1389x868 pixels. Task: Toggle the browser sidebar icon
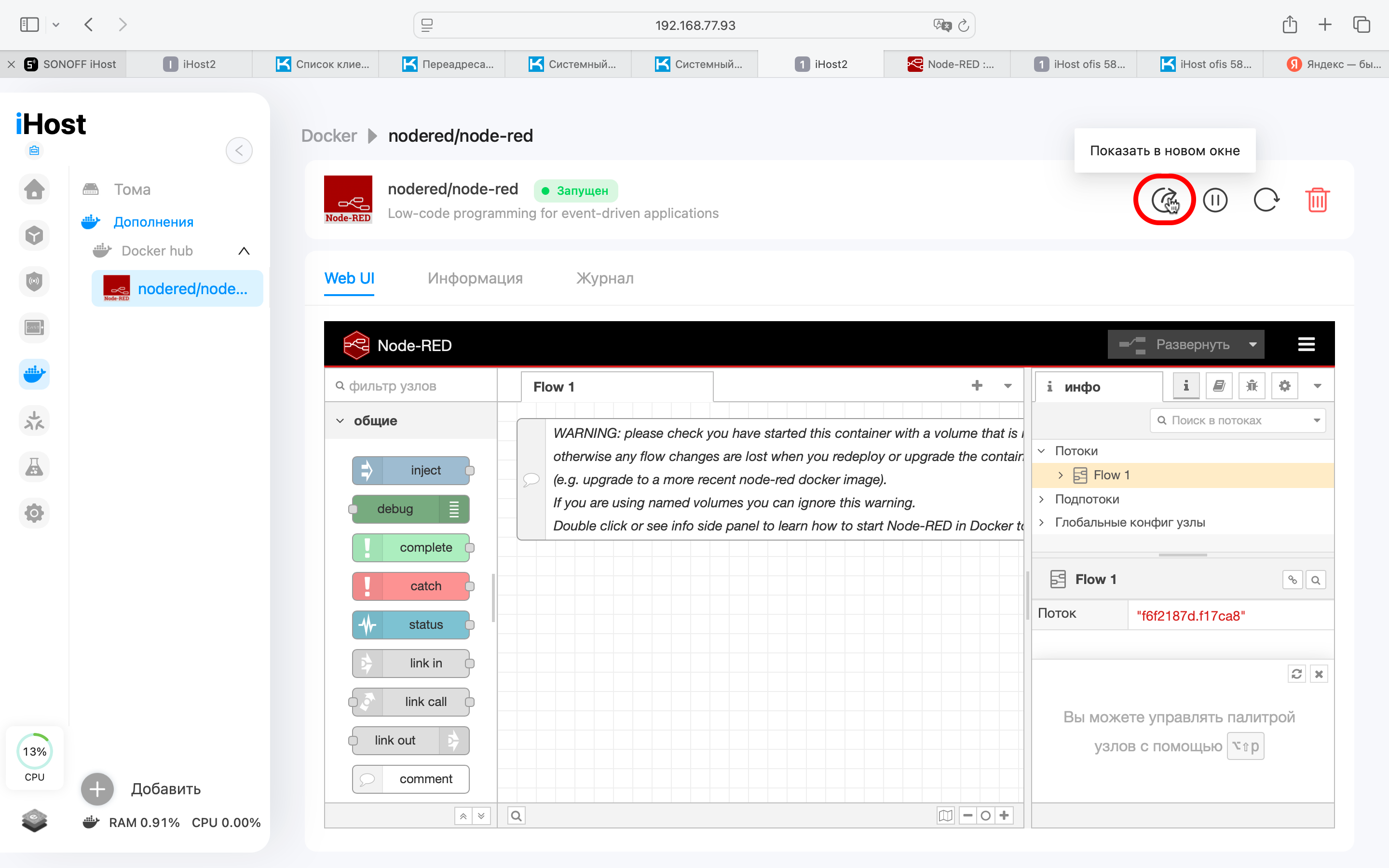click(29, 25)
